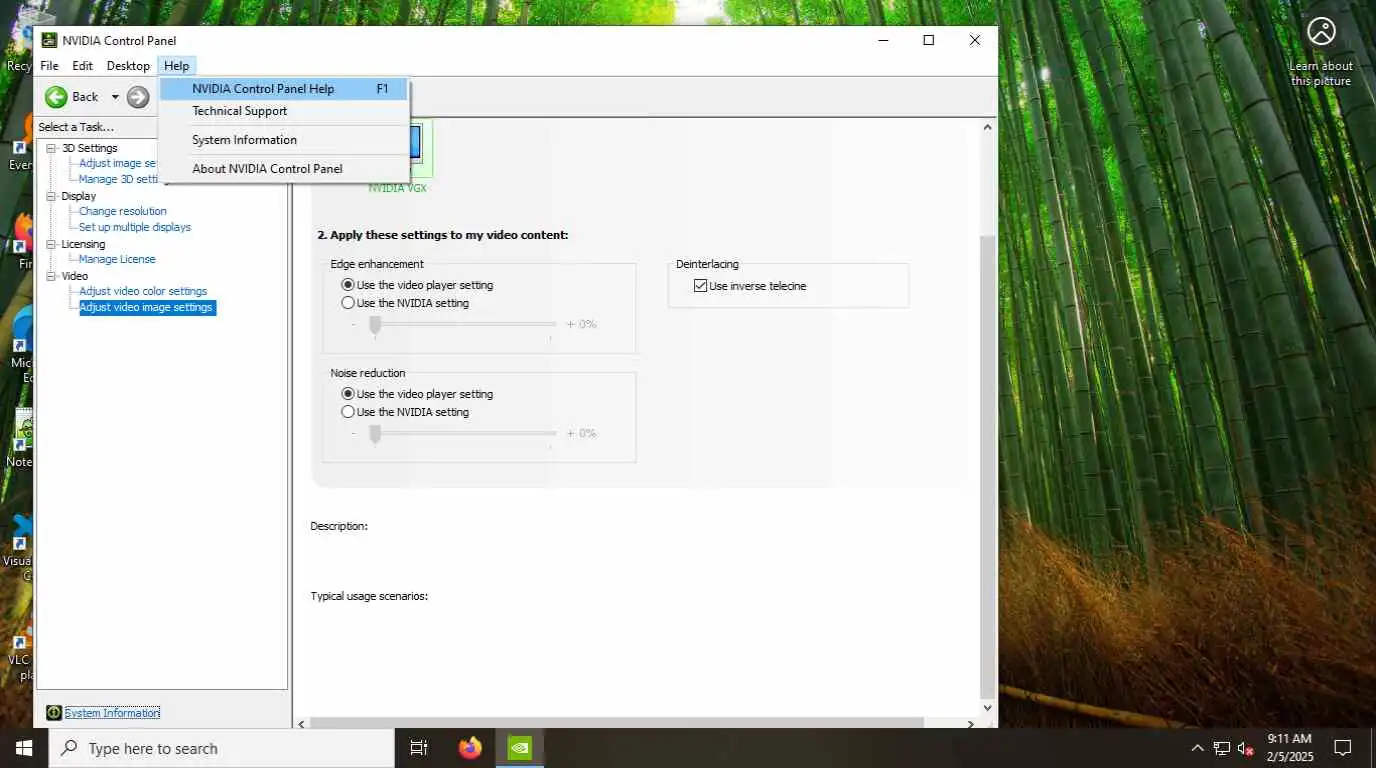This screenshot has width=1376, height=768.
Task: Click Learn about this picture icon
Action: 1321,32
